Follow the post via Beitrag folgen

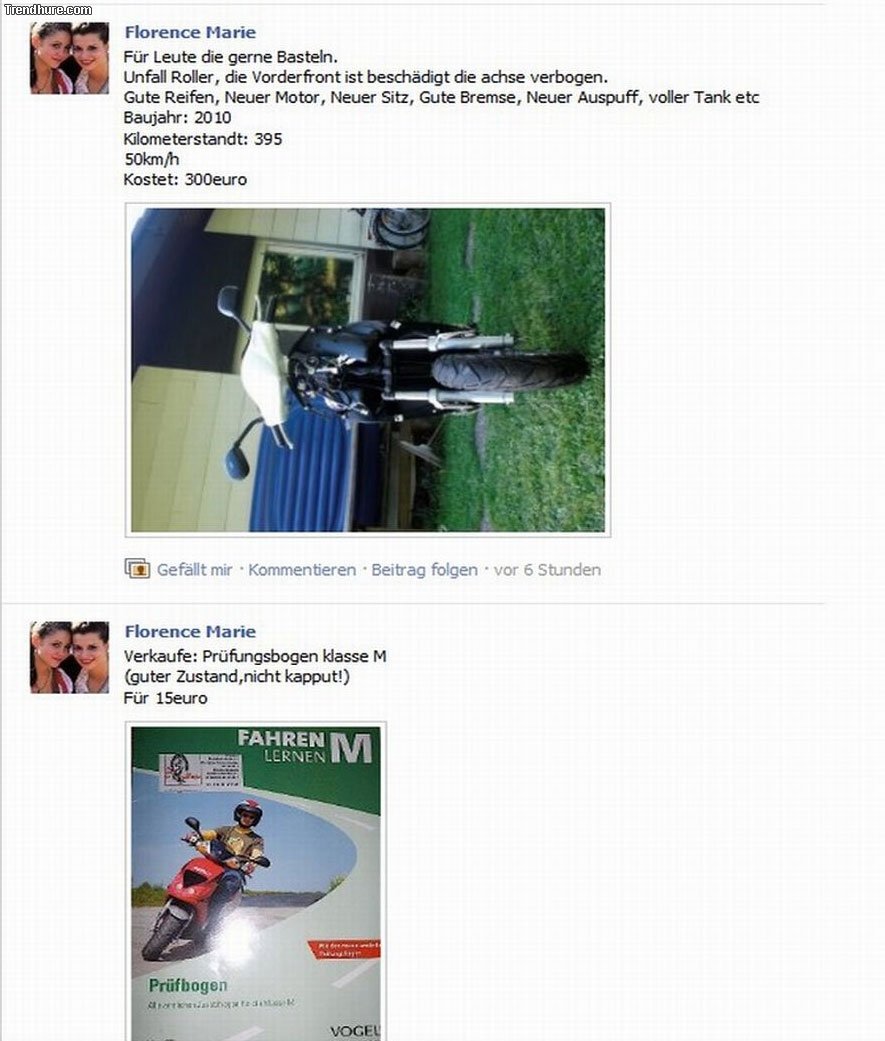[424, 570]
